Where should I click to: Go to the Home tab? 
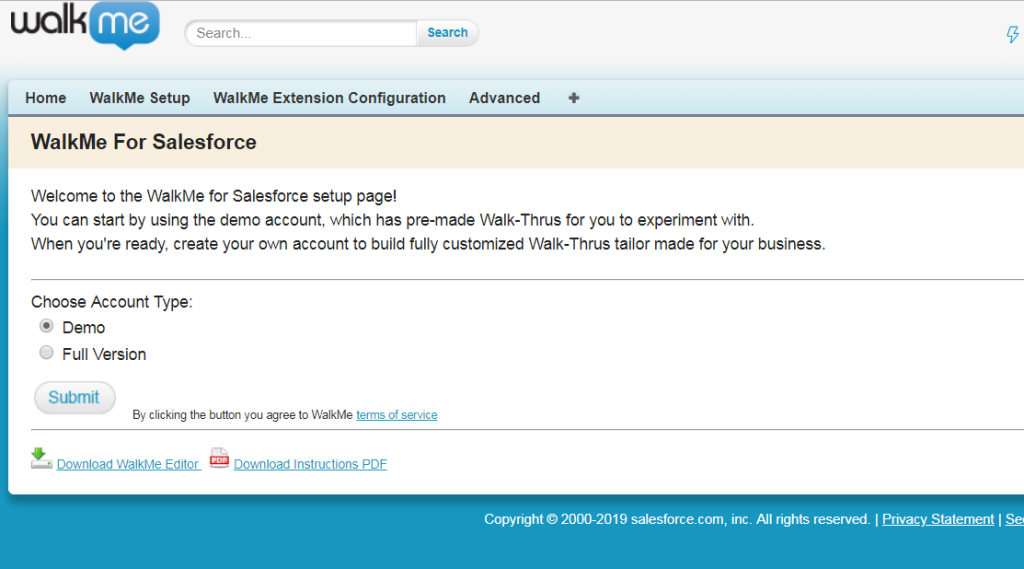point(45,98)
